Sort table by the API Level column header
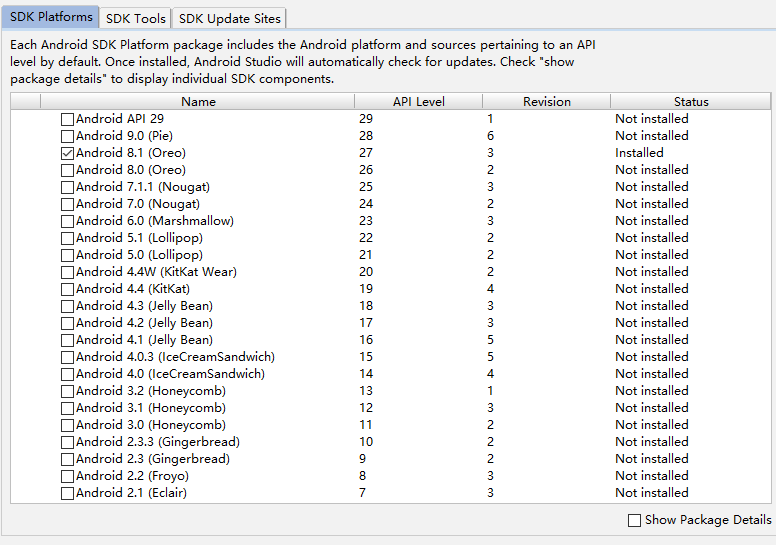This screenshot has height=545, width=776. [x=419, y=101]
